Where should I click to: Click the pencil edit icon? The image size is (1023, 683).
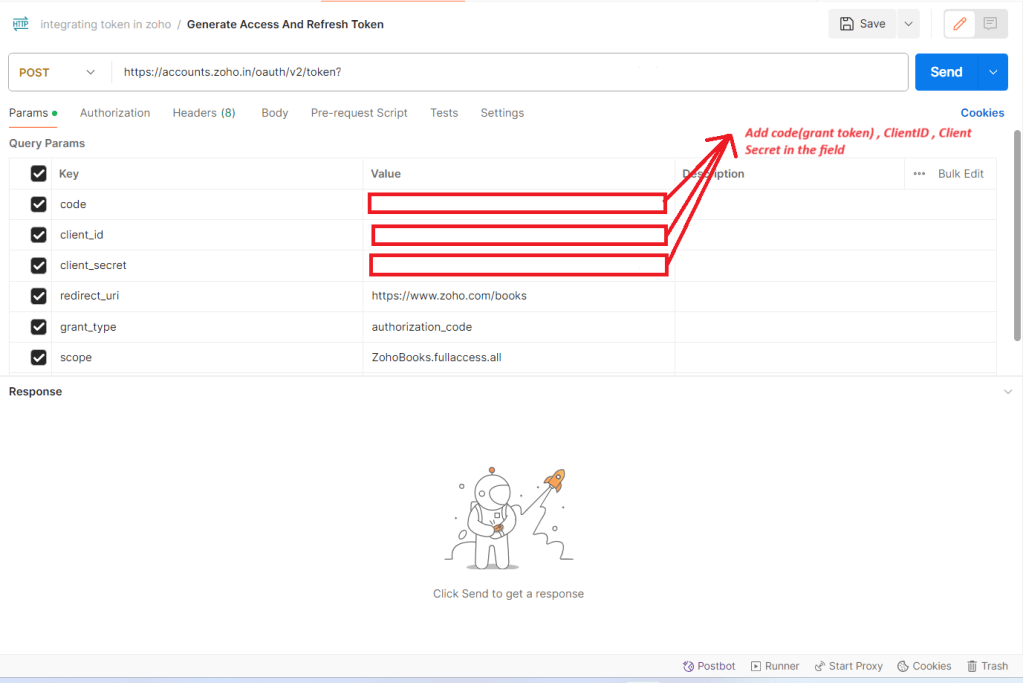pos(960,24)
